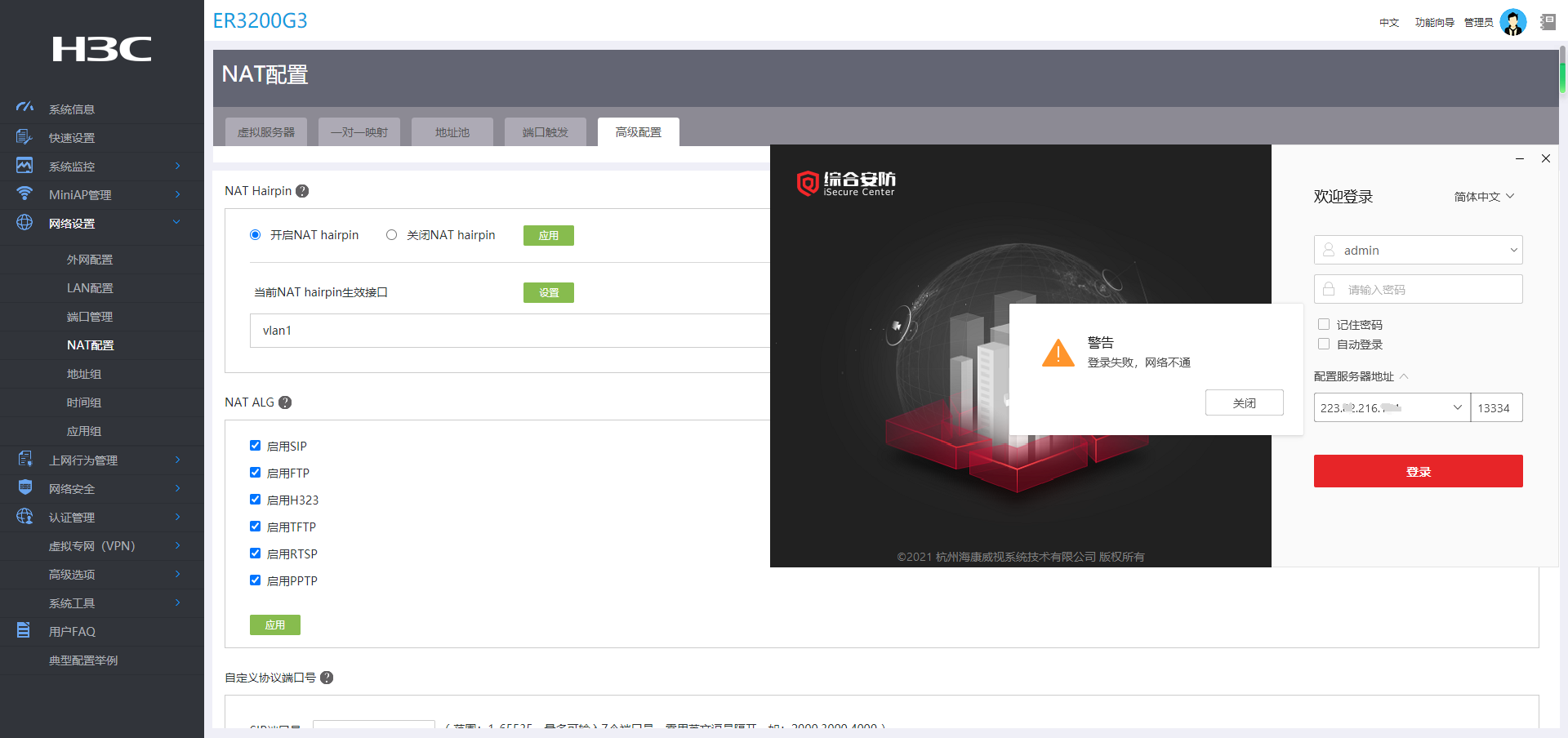Expand 虚拟专网 (VPN) menu chevron

pyautogui.click(x=178, y=545)
